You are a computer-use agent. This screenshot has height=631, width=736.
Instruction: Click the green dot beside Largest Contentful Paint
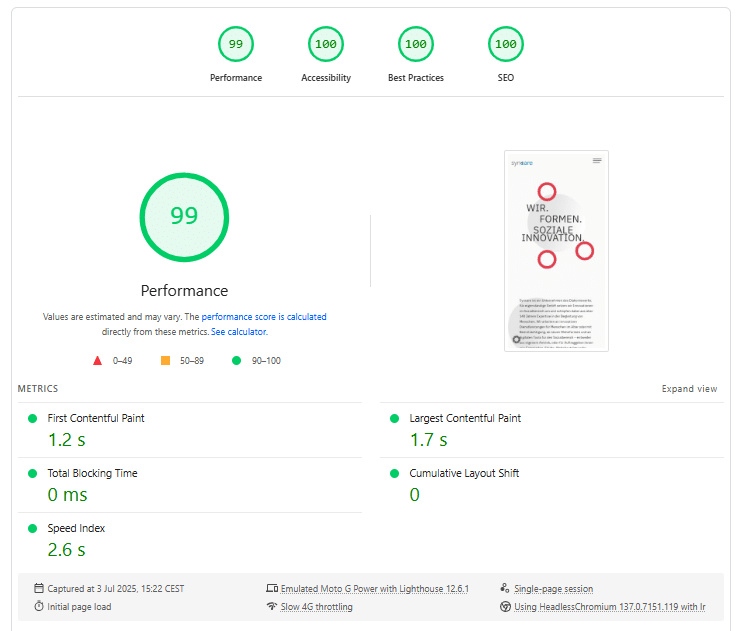394,418
